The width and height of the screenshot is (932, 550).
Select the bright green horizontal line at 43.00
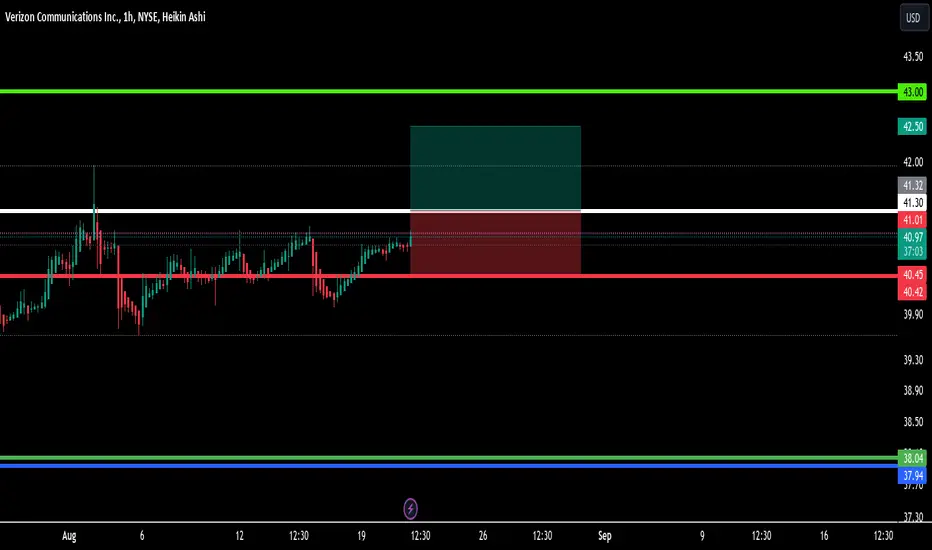click(x=449, y=91)
